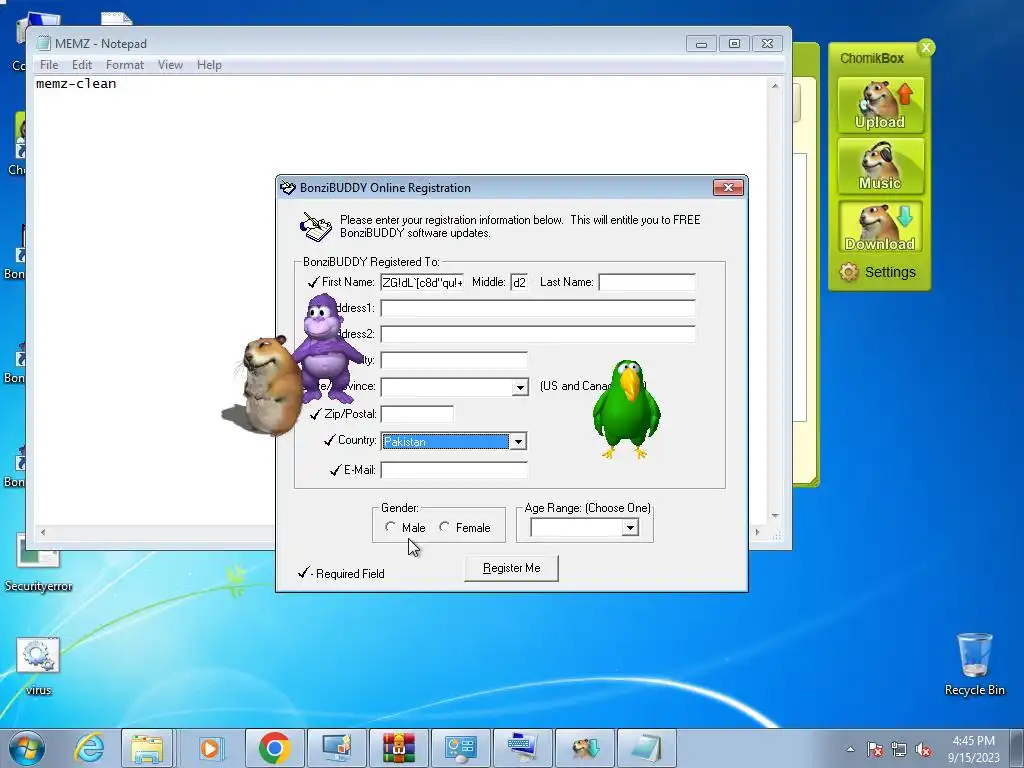Click Notepad horizontal scrollbar left arrow
Viewport: 1024px width, 768px height.
point(43,532)
